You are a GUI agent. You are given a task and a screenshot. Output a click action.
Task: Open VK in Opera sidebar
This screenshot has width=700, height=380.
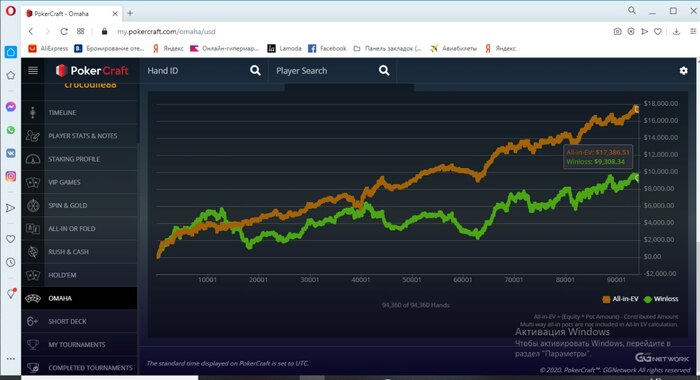(11, 153)
